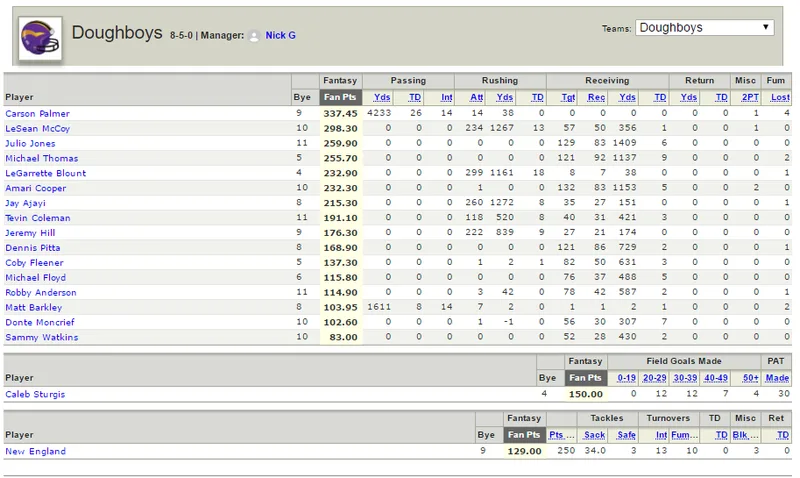Sort kickers by 50+ field goals
Screen dimensions: 800x478
pos(751,378)
